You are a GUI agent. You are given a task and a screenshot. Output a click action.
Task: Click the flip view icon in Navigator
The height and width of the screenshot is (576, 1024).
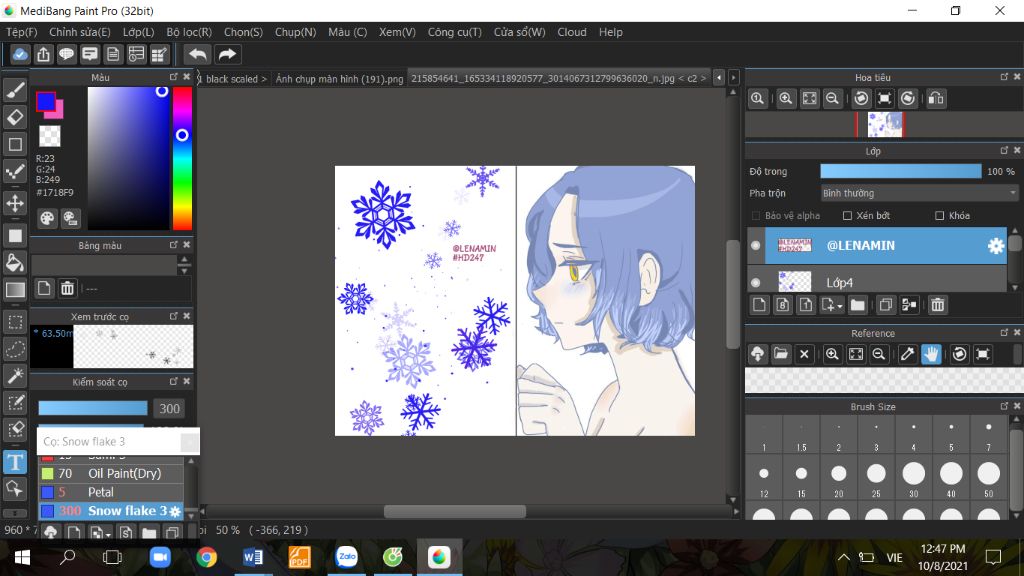coord(936,99)
